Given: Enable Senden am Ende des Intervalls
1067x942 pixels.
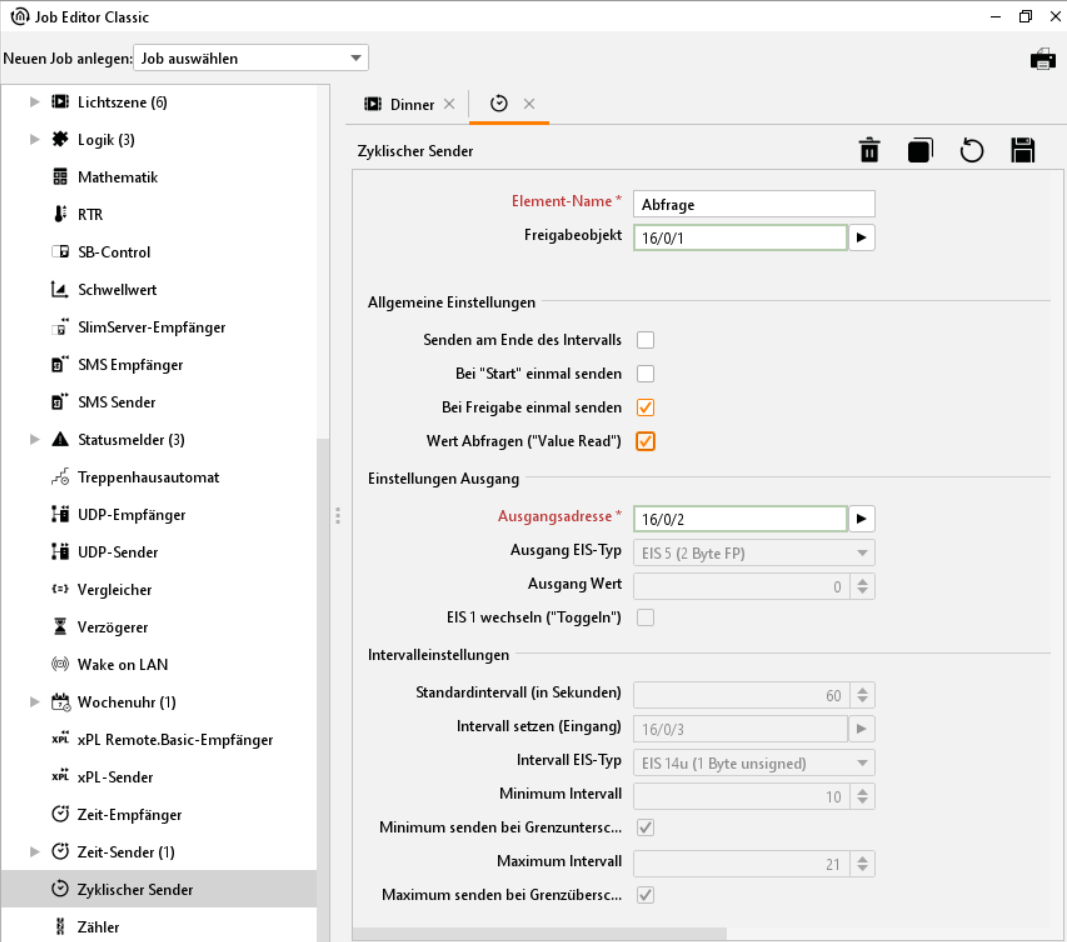Looking at the screenshot, I should pyautogui.click(x=646, y=340).
